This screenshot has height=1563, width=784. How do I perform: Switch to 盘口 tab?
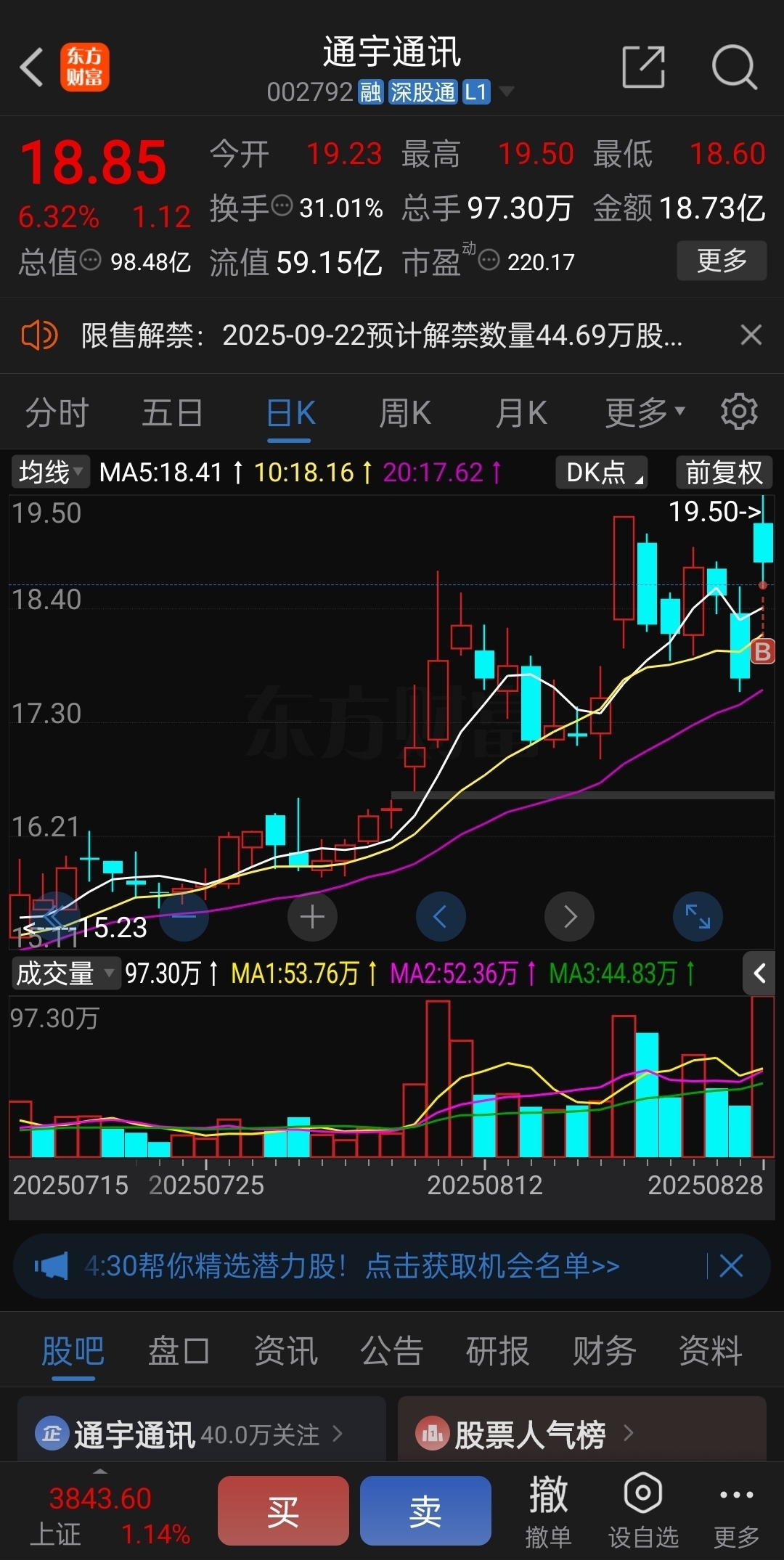(x=179, y=1352)
